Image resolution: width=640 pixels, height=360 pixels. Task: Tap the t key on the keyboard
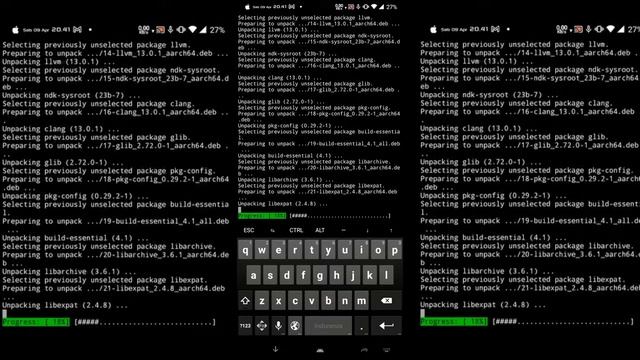[x=311, y=249]
